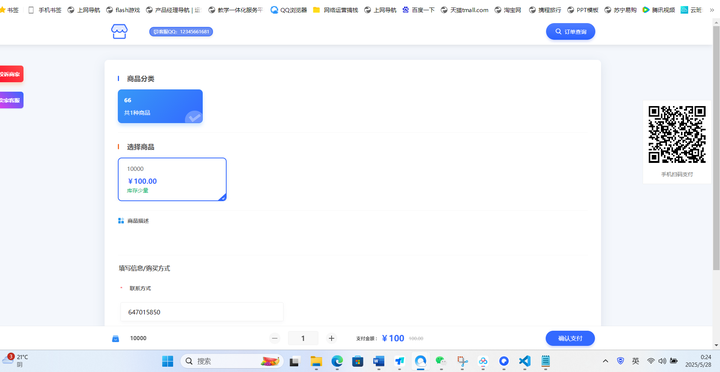This screenshot has width=720, height=372.
Task: Open Microsoft Word from the taskbar
Action: tap(379, 361)
